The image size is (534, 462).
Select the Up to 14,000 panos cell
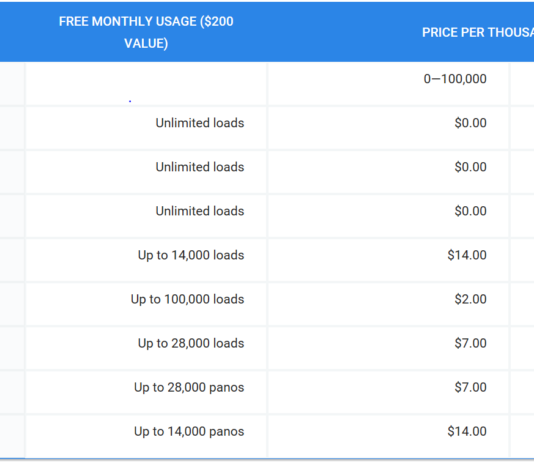(x=146, y=436)
